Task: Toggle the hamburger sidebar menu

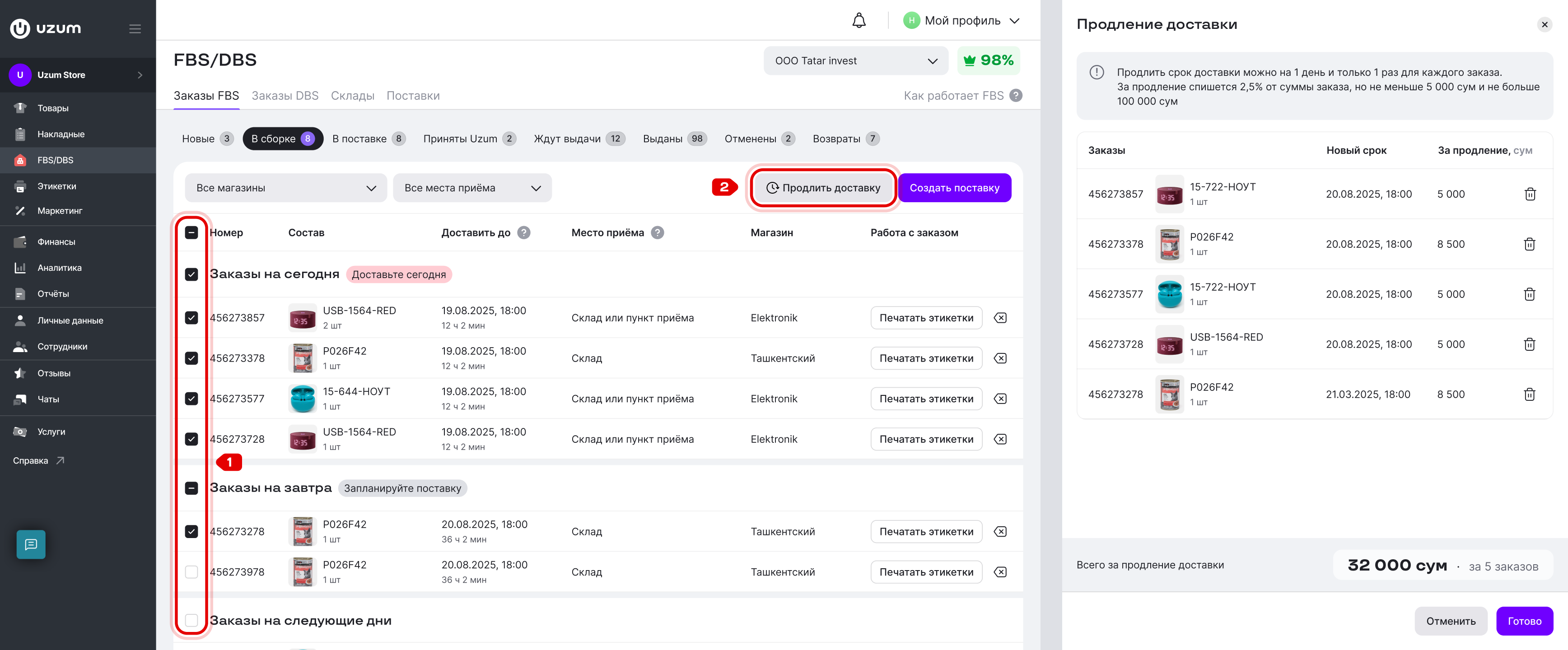Action: pos(135,28)
